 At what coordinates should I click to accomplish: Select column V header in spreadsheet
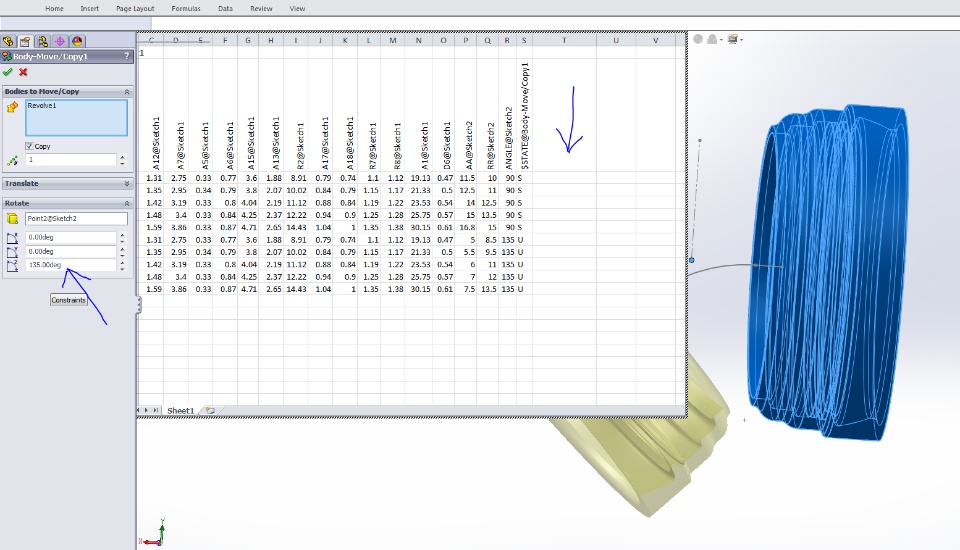coord(655,40)
